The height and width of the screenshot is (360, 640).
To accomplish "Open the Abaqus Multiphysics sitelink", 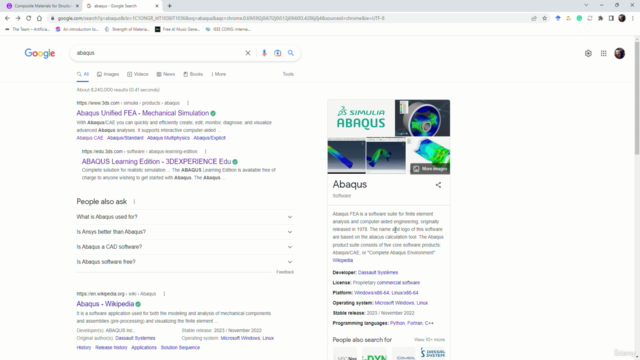I will click(x=168, y=138).
